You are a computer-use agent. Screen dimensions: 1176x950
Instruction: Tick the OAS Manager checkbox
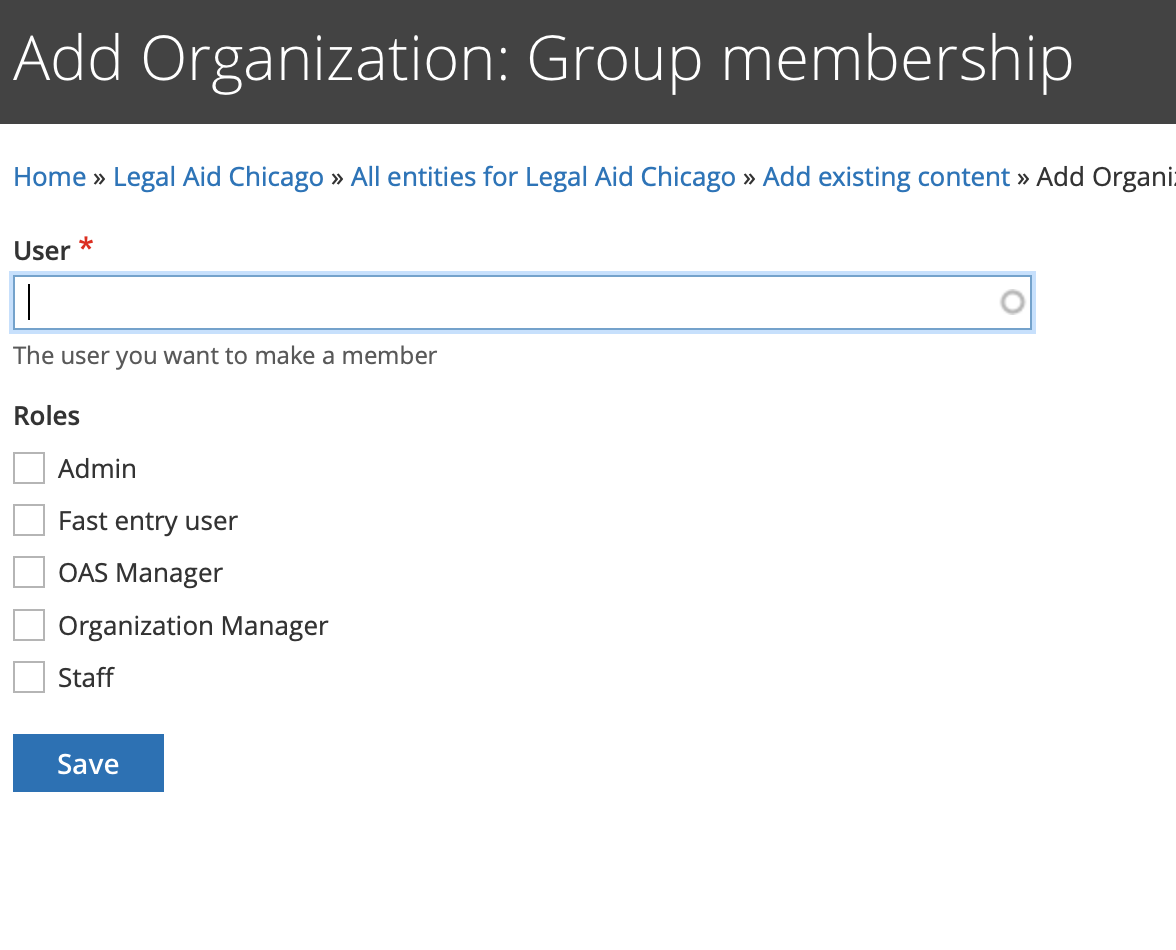(x=29, y=572)
